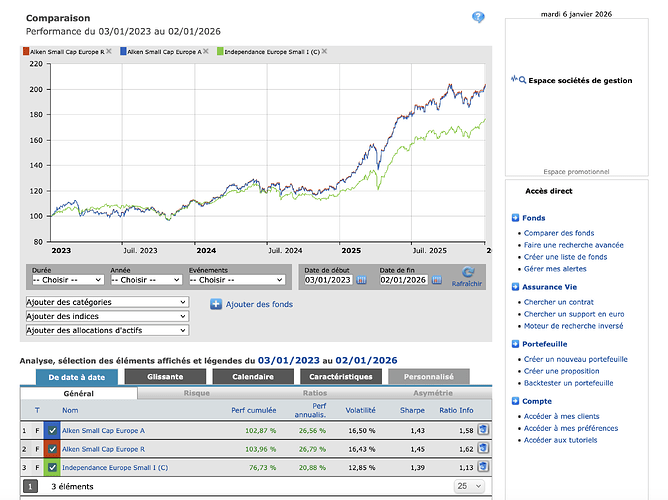Click Backtester un portefeuille link
This screenshot has width=668, height=500.
point(568,383)
